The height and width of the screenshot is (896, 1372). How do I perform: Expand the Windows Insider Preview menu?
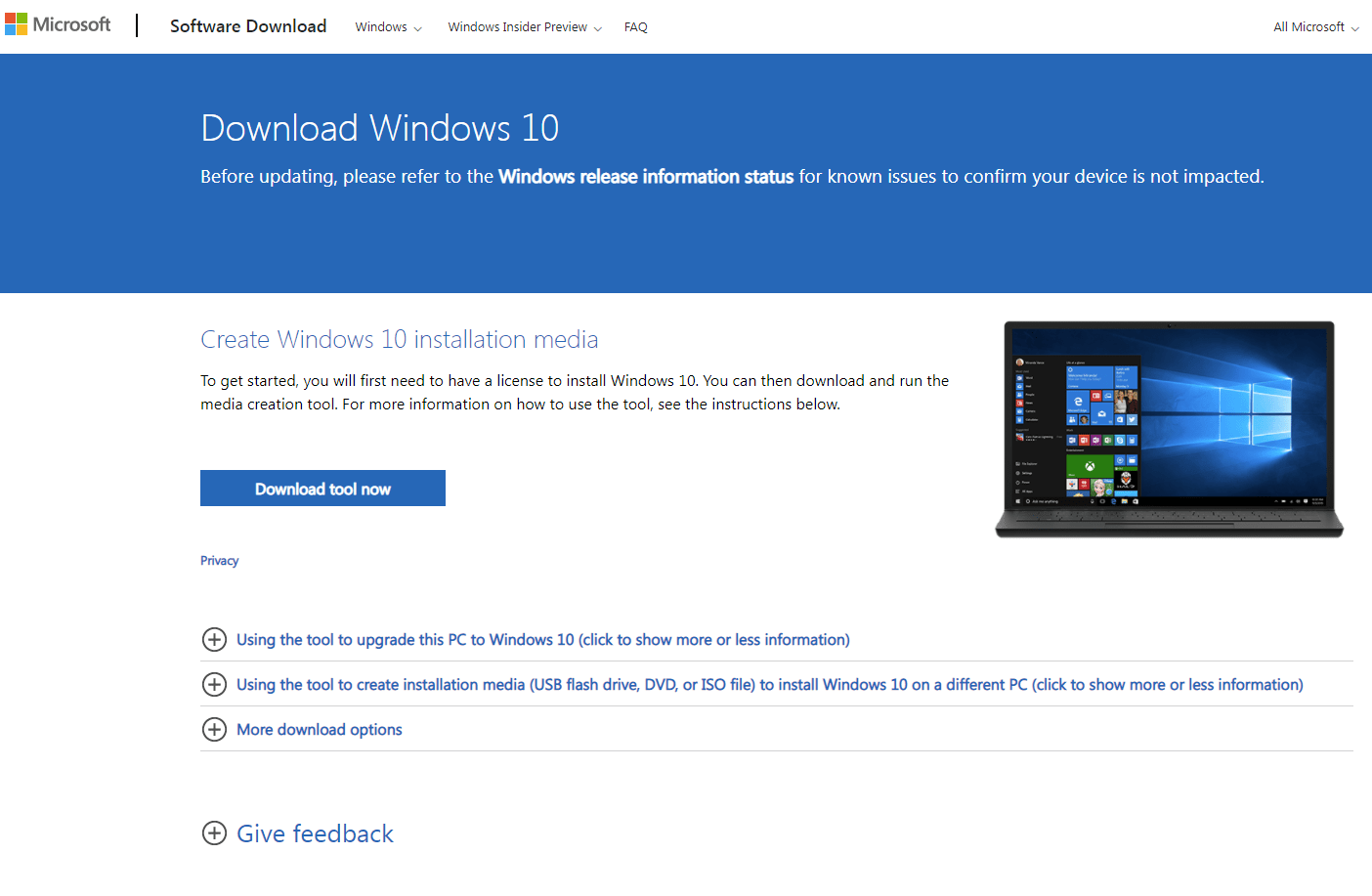(x=525, y=27)
